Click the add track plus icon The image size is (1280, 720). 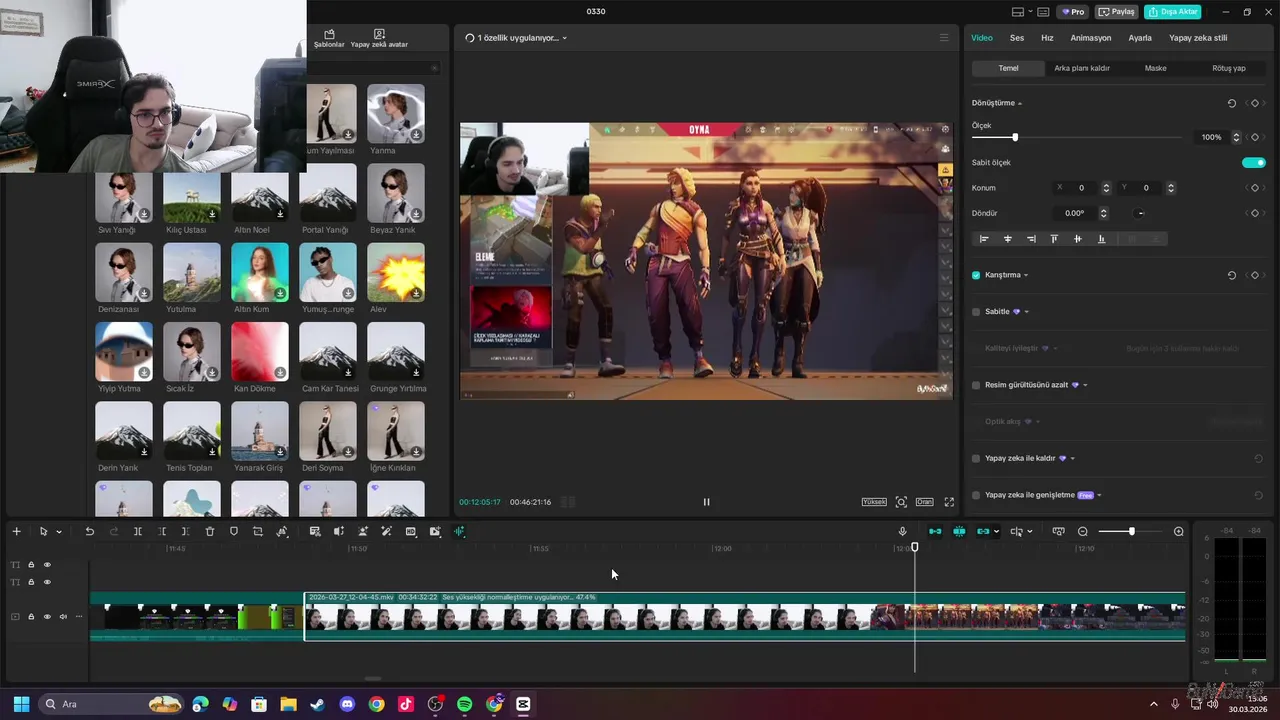click(16, 532)
